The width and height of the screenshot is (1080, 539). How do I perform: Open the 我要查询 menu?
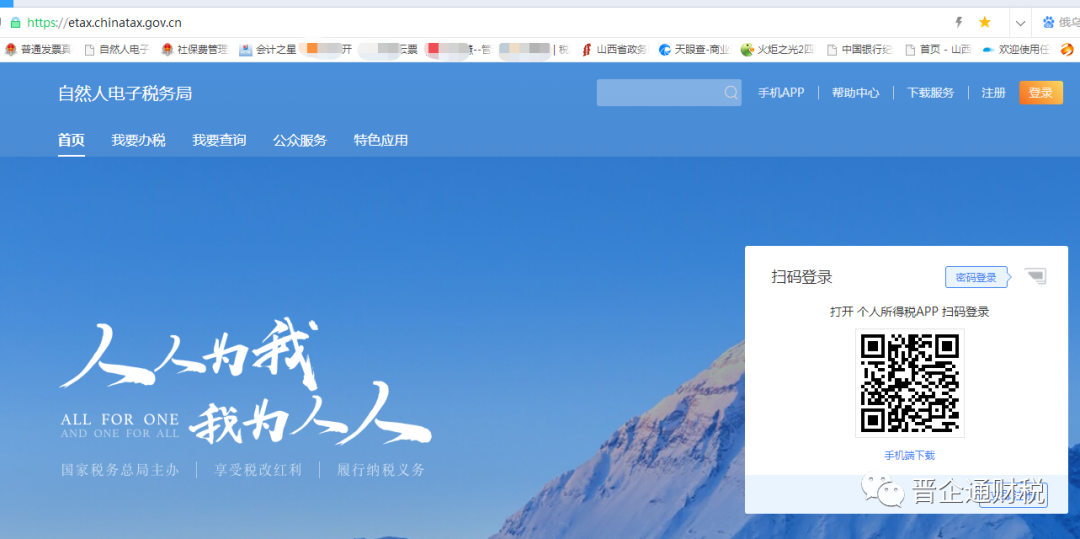[219, 140]
